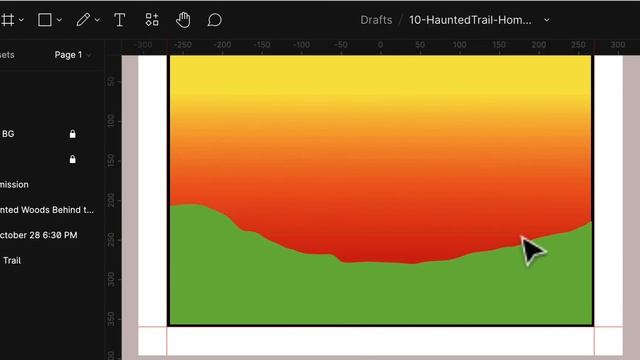Open the Page 1 page selector

pos(72,55)
